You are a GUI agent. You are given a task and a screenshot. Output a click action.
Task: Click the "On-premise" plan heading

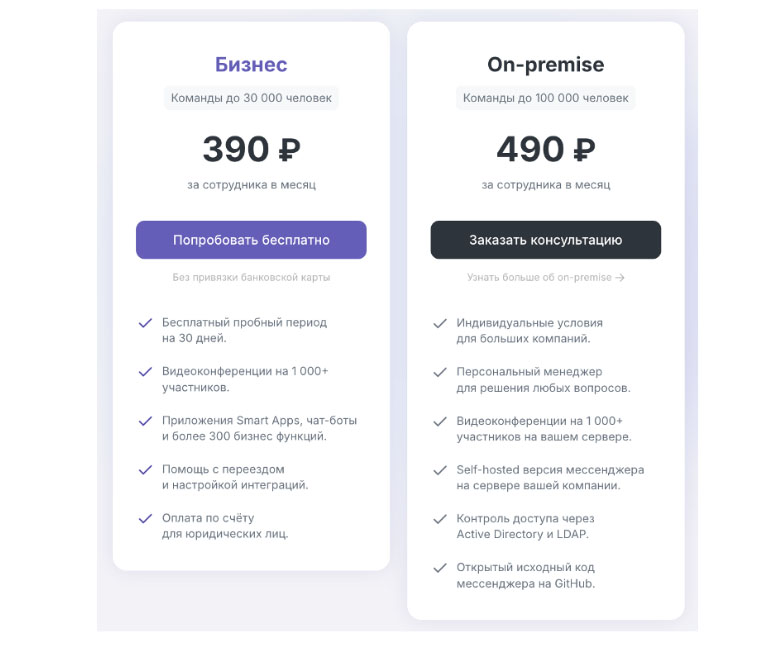[x=545, y=65]
